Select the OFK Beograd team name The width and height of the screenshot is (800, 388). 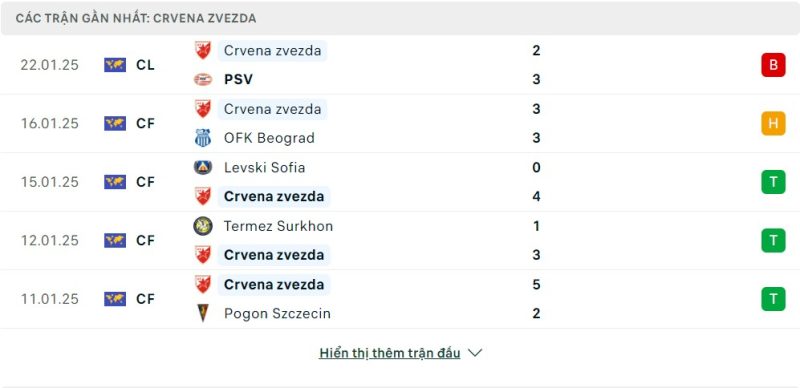[269, 138]
